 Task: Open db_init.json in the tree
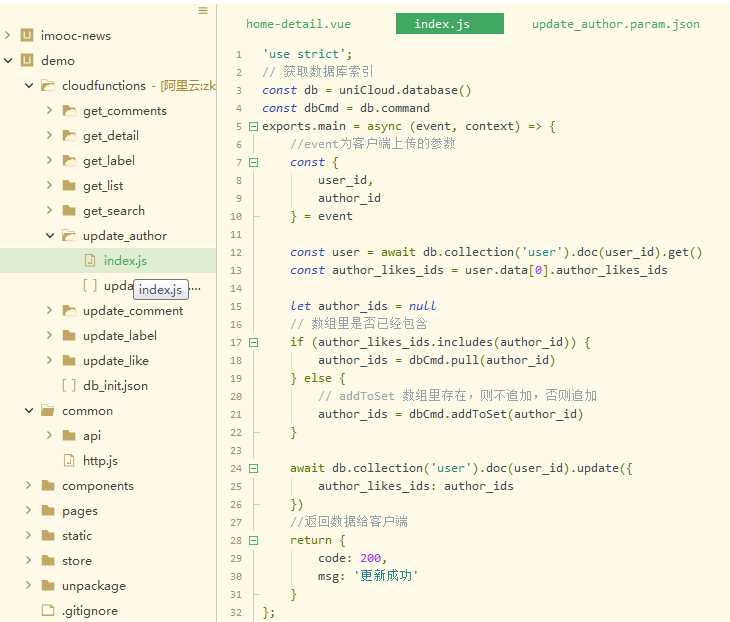pyautogui.click(x=115, y=385)
